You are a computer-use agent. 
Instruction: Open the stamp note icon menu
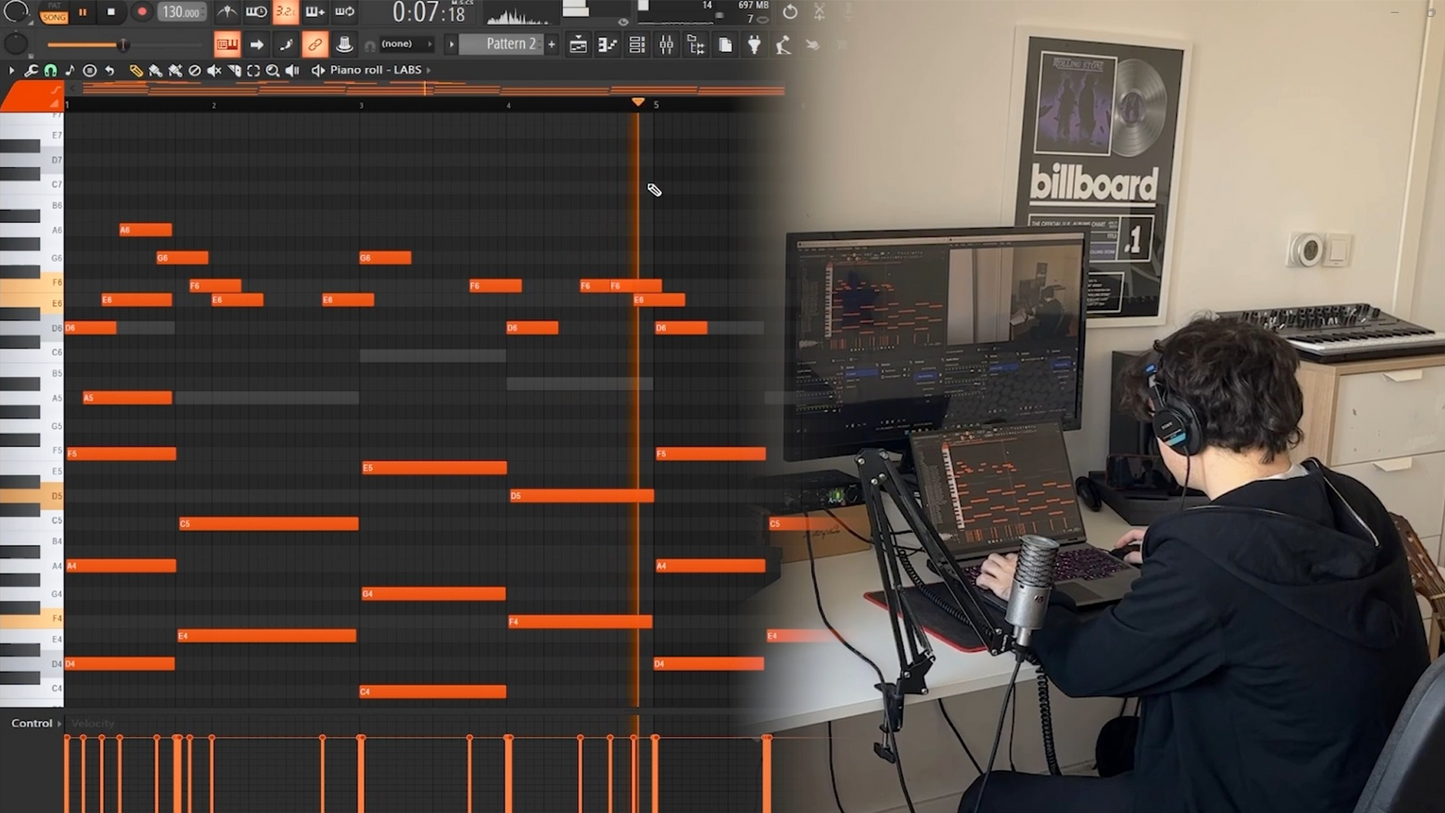tap(70, 71)
